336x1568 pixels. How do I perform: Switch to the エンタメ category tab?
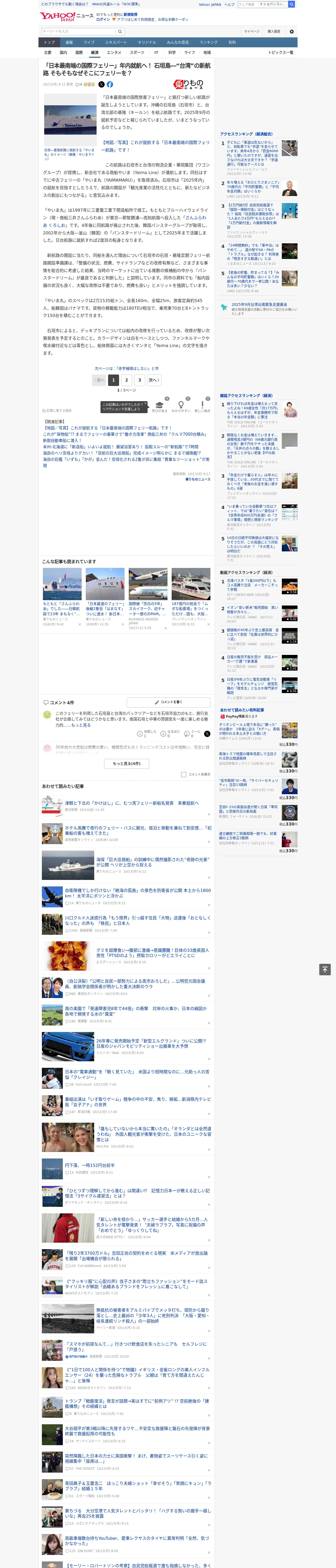(114, 53)
